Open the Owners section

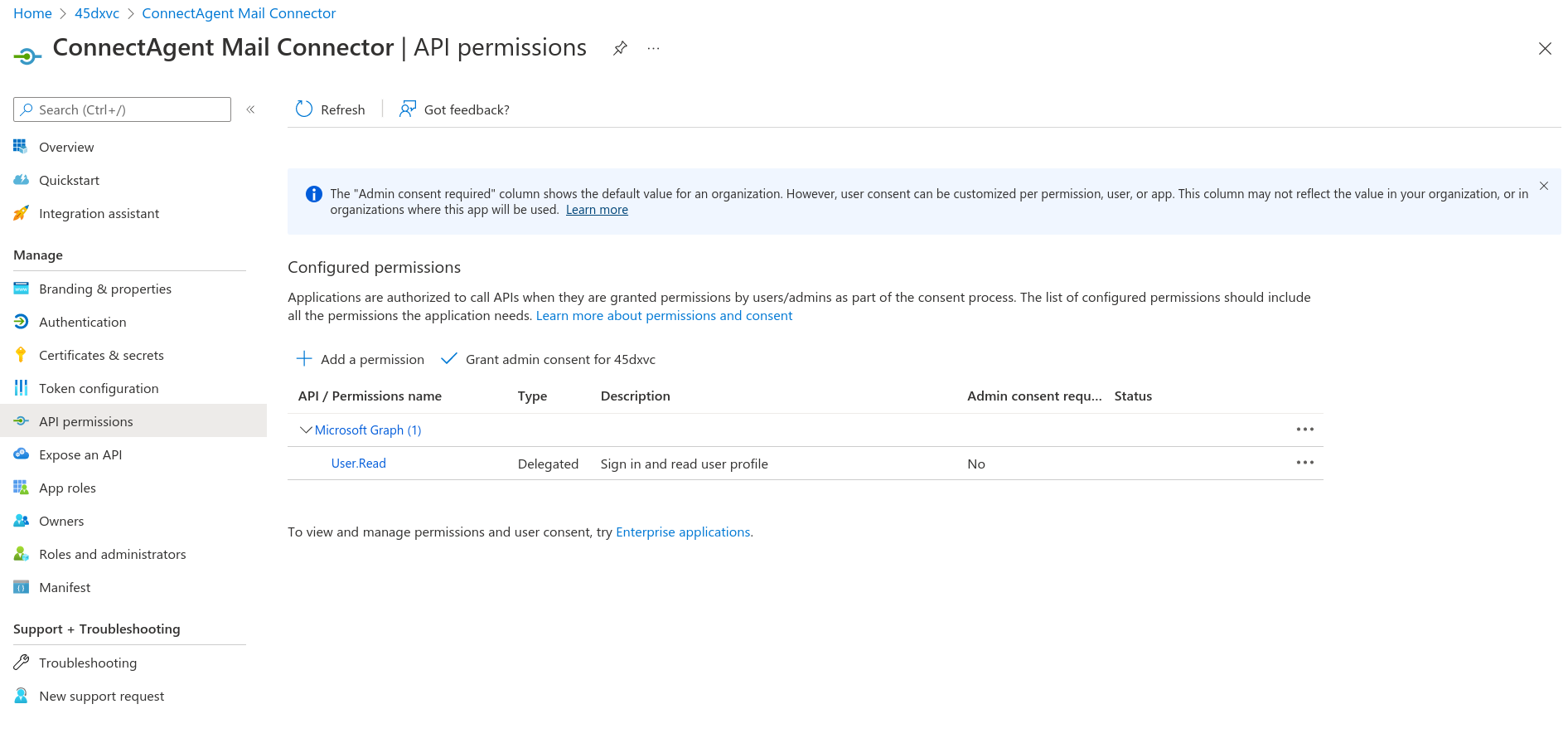tap(61, 521)
